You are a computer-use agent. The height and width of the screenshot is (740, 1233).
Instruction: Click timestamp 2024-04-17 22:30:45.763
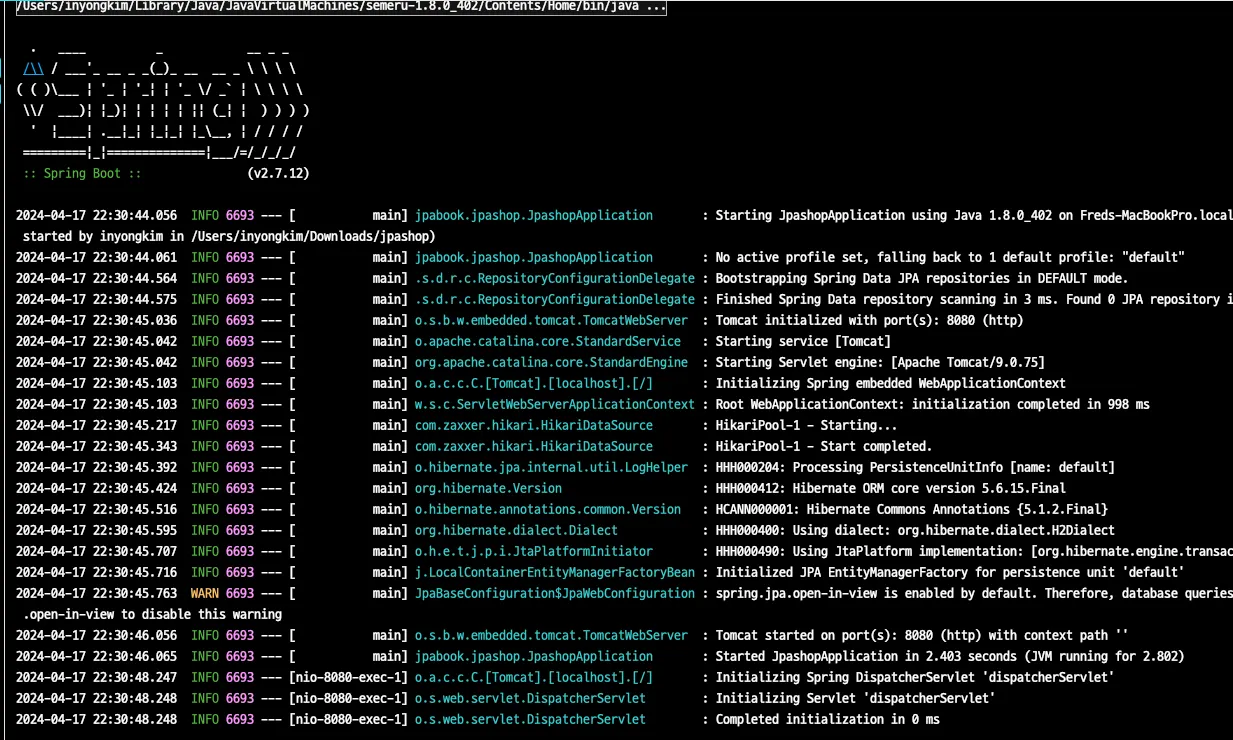(x=96, y=593)
